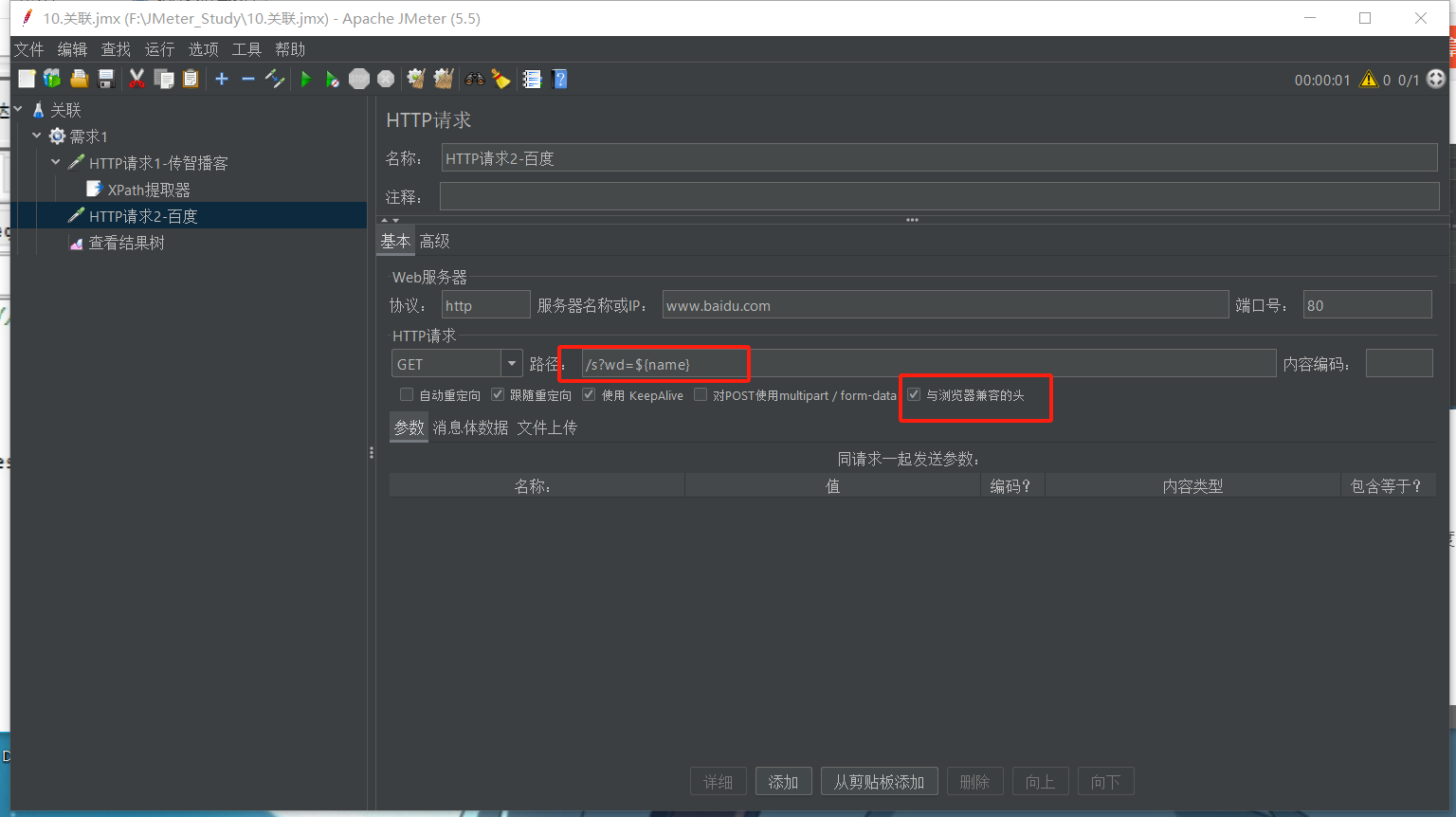Switch to 消息体数据 tab
The image size is (1456, 817).
pos(470,427)
